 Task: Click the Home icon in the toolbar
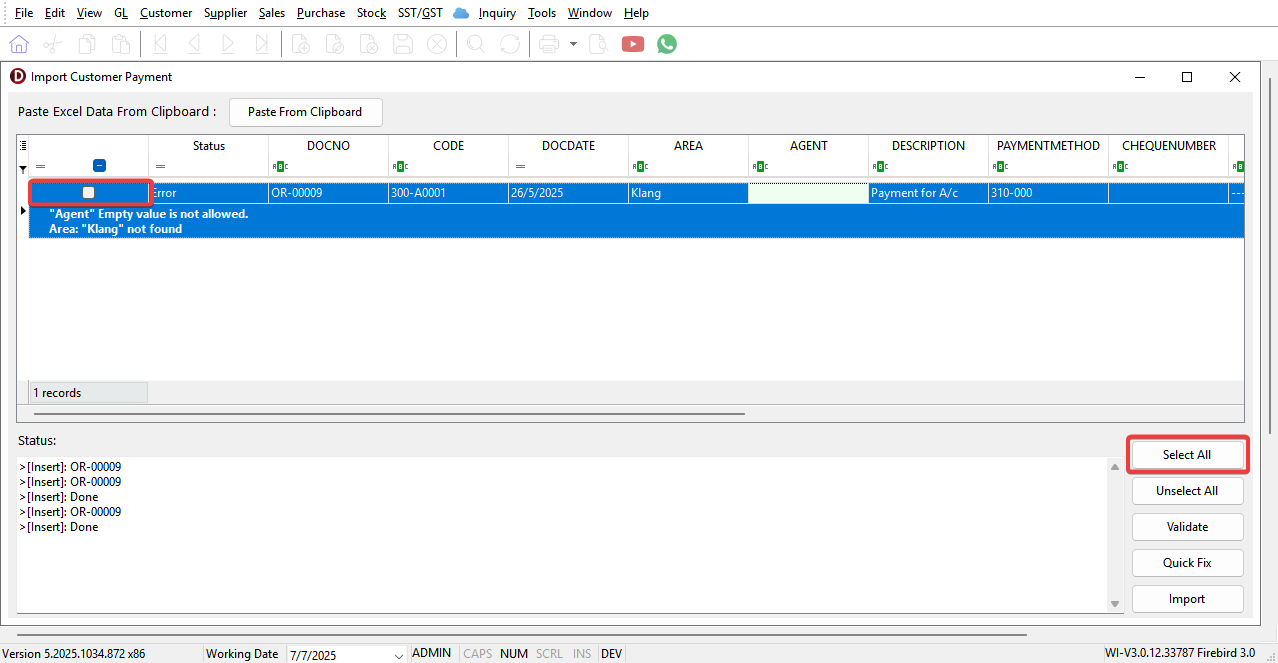(x=19, y=44)
